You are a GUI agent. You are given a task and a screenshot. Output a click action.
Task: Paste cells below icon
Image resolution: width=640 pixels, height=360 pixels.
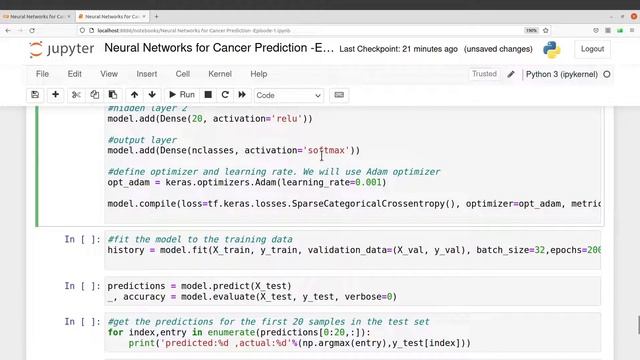113,95
